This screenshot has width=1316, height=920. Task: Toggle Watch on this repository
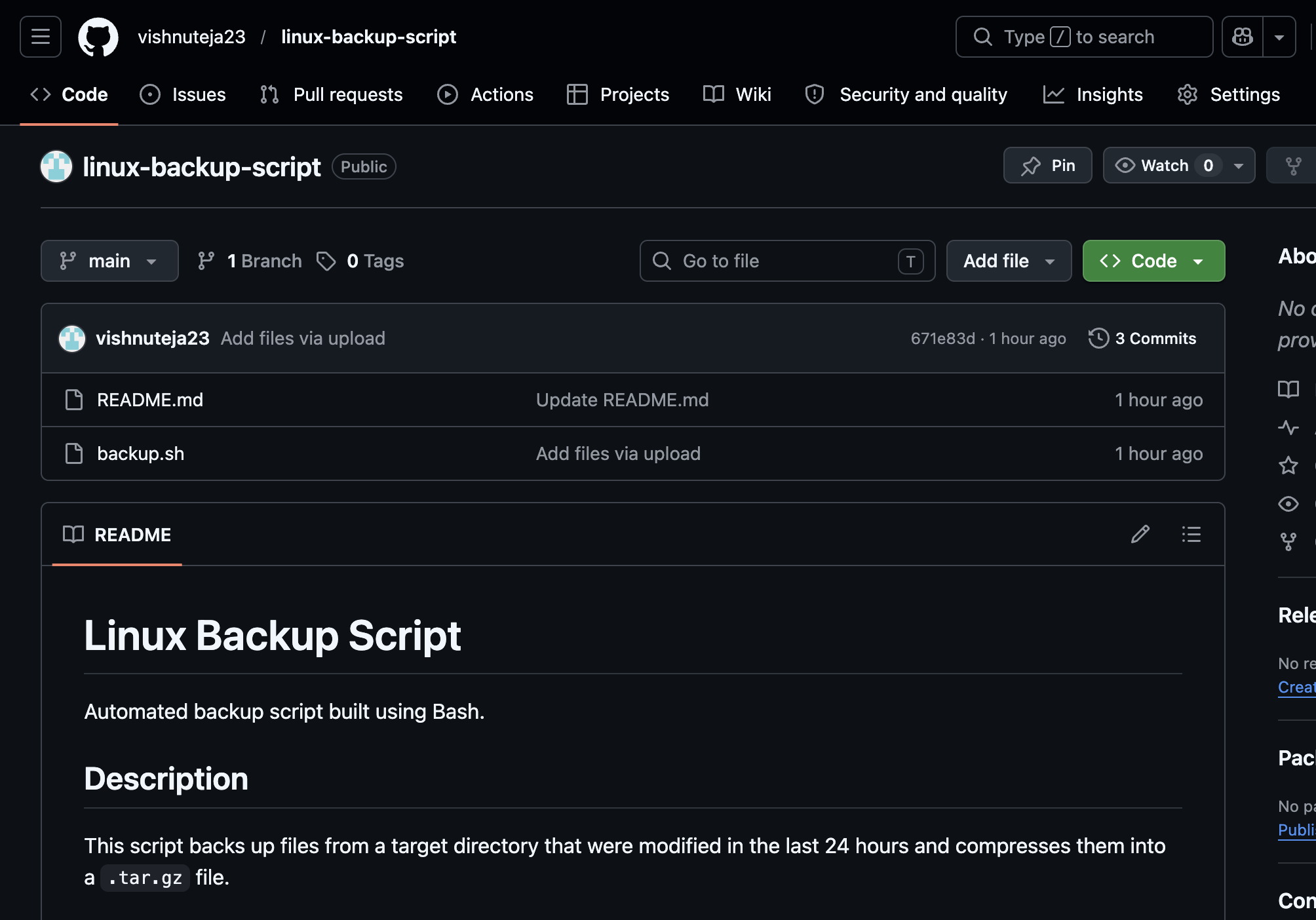tap(1163, 166)
